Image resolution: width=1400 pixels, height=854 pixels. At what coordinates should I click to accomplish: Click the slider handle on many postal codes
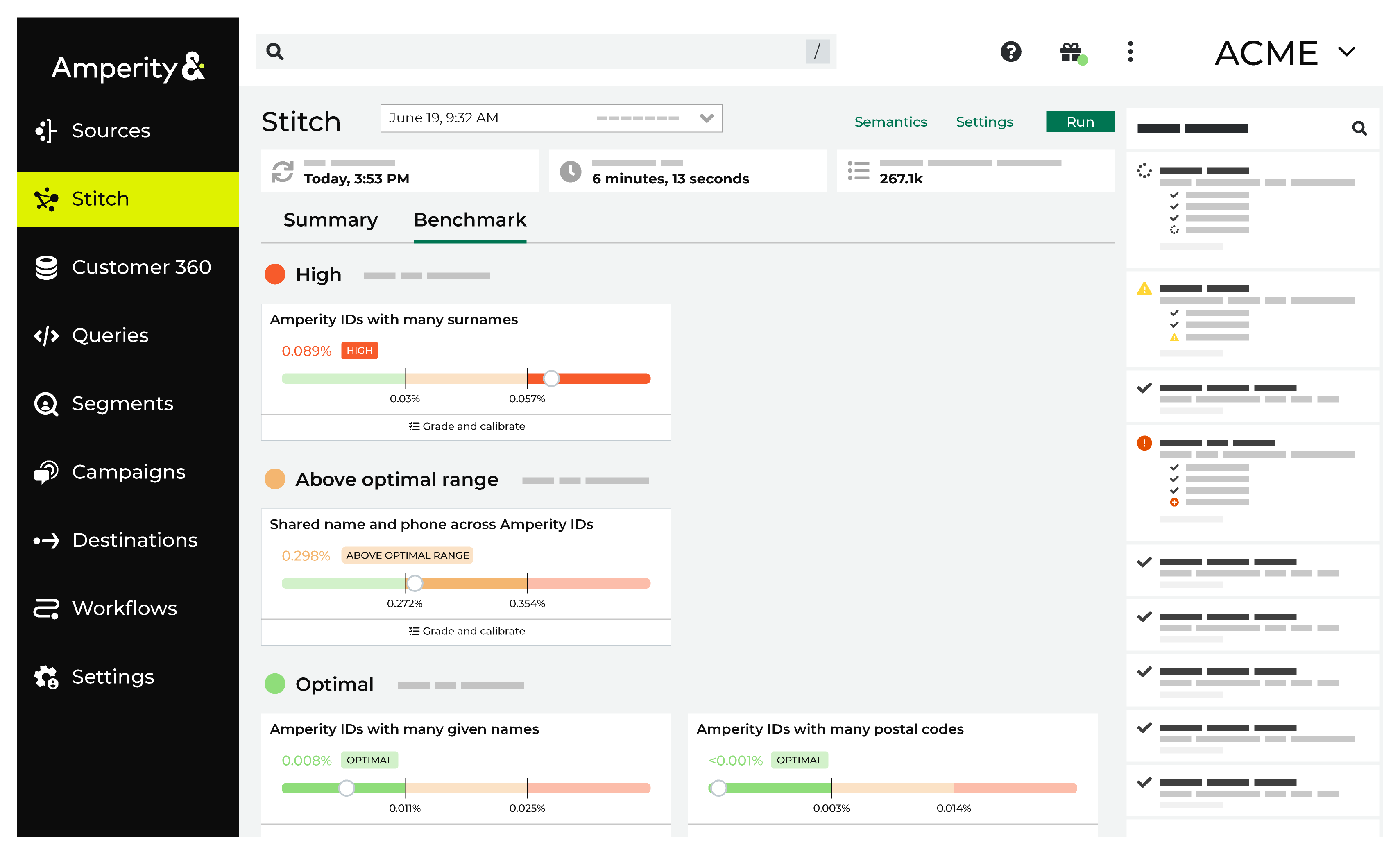click(x=718, y=788)
